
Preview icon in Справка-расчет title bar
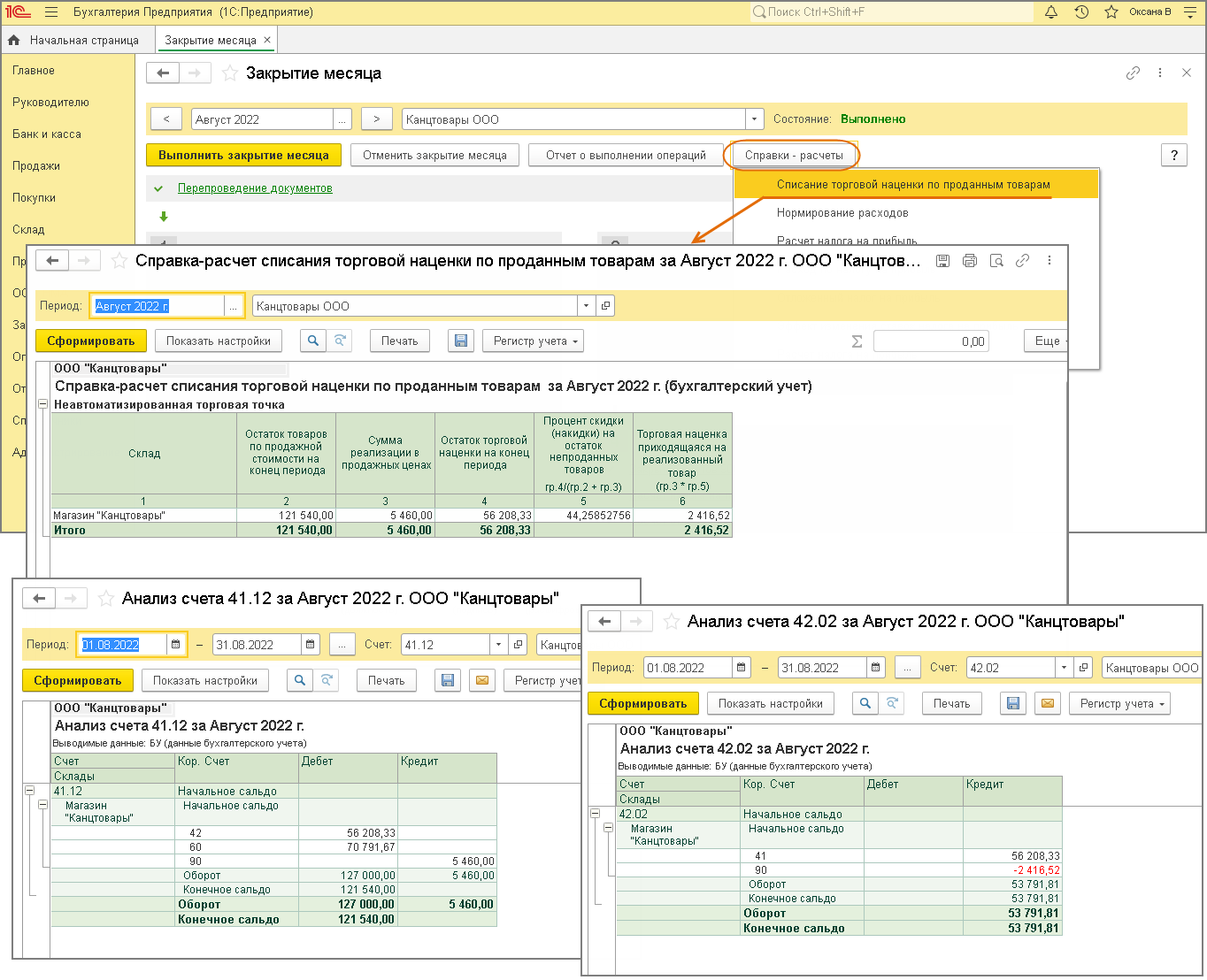coord(996,261)
